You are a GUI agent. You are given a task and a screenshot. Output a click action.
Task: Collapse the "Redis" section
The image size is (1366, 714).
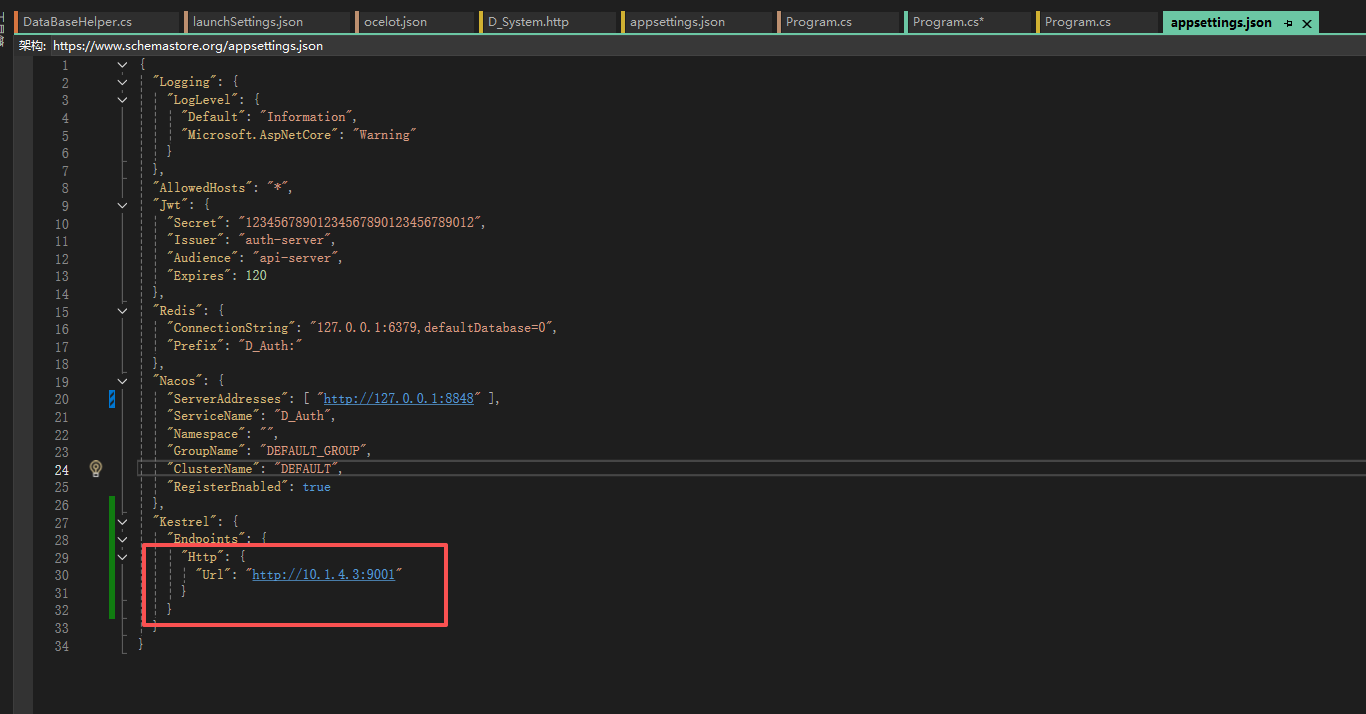click(122, 311)
